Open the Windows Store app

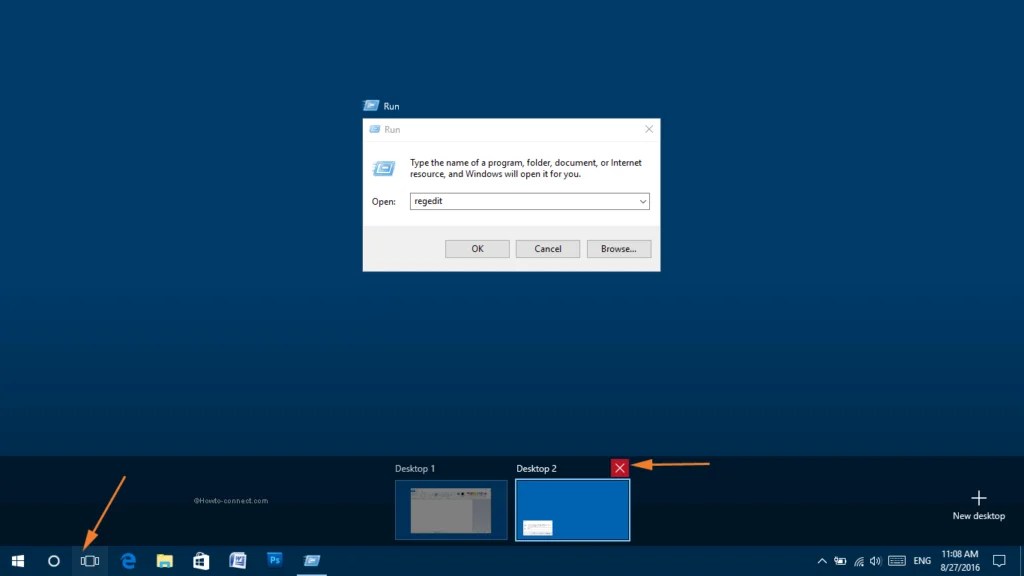pyautogui.click(x=200, y=560)
